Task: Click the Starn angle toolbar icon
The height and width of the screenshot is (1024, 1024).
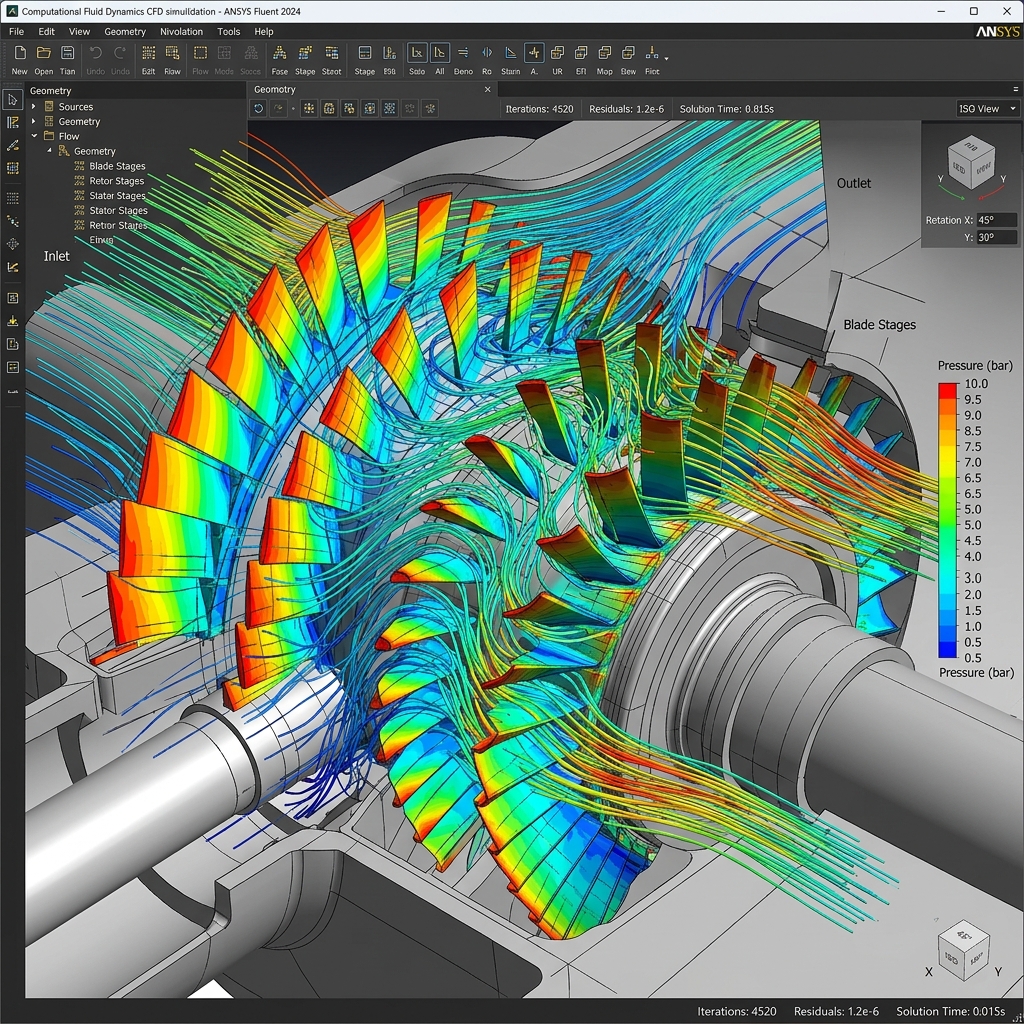Action: click(511, 53)
